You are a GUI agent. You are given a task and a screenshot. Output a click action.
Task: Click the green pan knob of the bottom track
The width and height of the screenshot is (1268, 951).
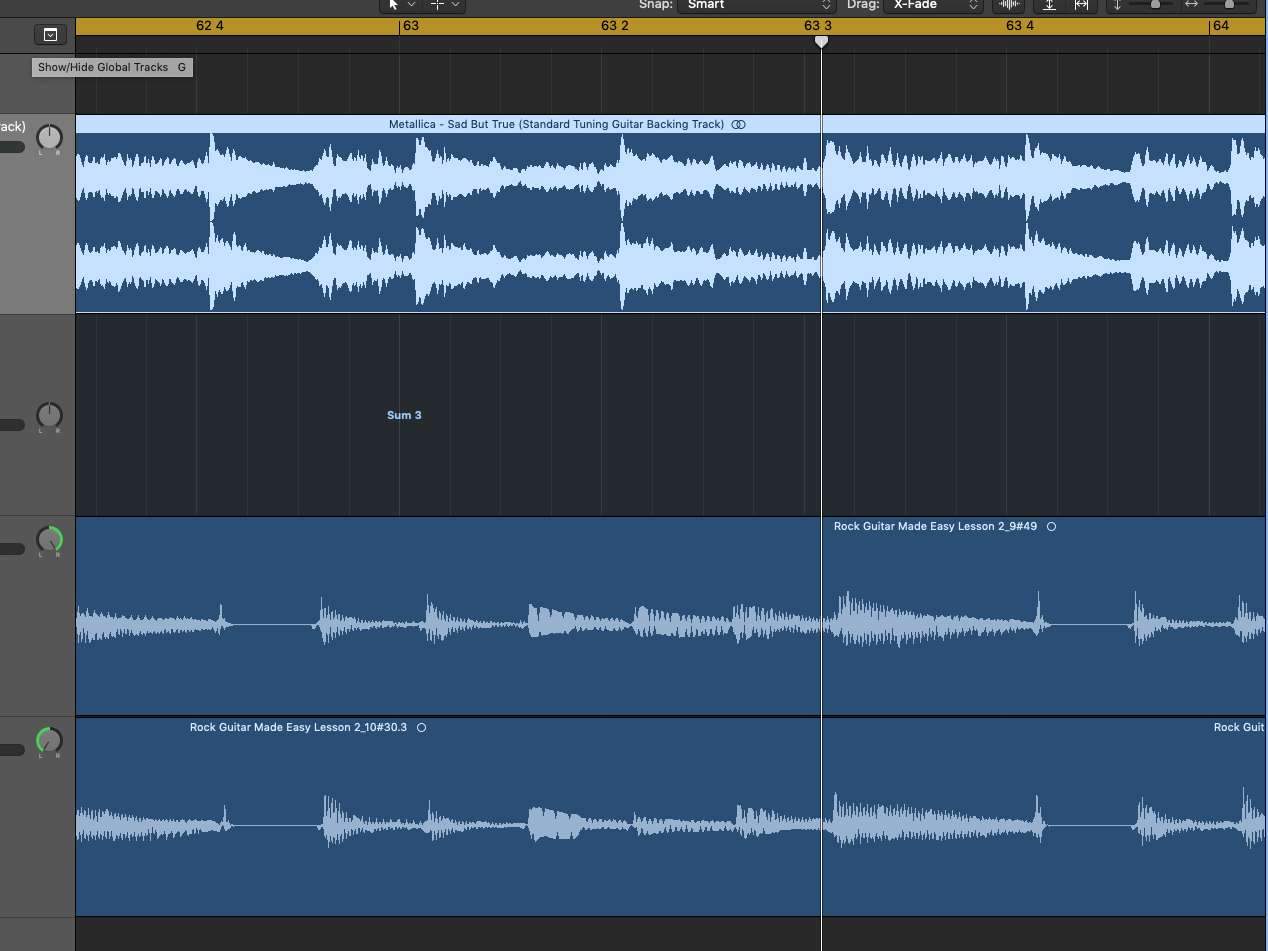point(49,741)
